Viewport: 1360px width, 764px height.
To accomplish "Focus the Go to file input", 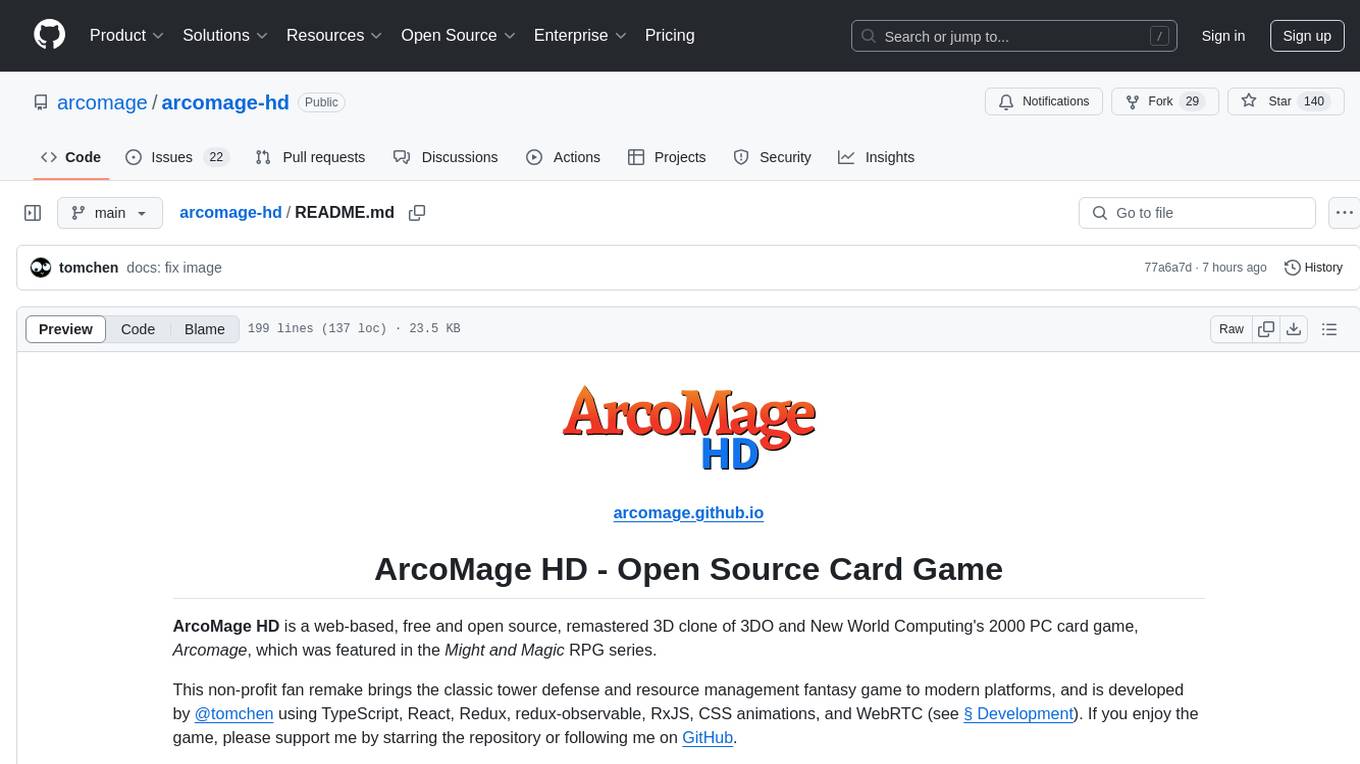I will point(1197,213).
